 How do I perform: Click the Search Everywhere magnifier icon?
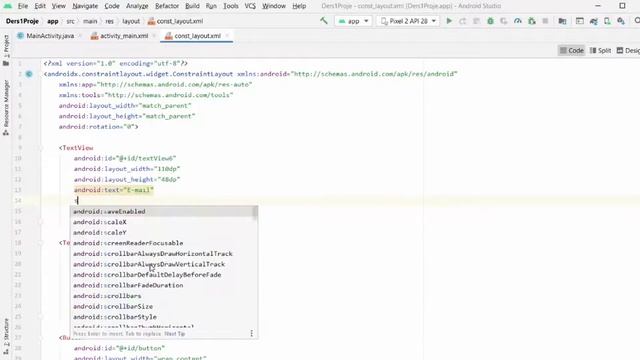coord(637,21)
